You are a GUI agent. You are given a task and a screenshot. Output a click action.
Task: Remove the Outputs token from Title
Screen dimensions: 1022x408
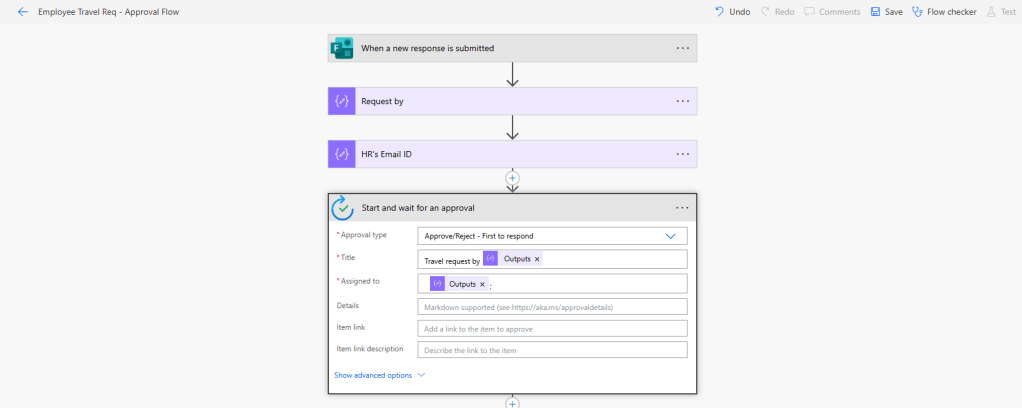[x=537, y=260]
